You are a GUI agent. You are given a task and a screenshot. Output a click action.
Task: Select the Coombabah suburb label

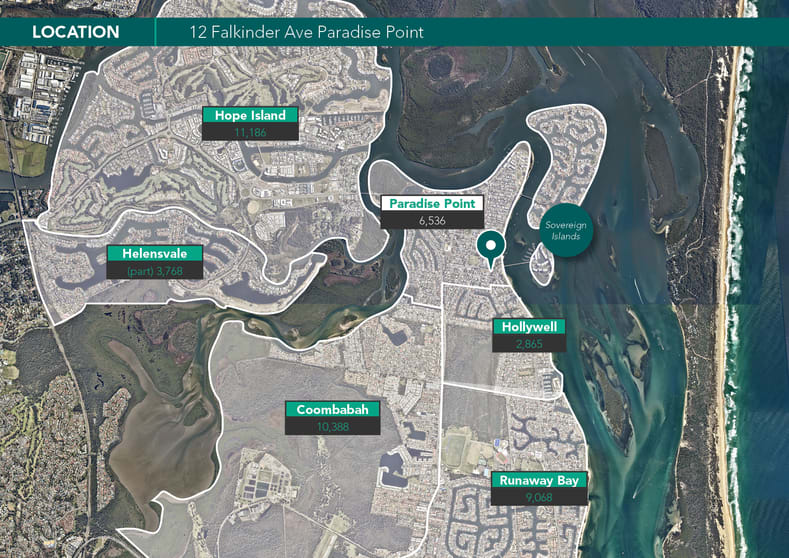pyautogui.click(x=333, y=409)
